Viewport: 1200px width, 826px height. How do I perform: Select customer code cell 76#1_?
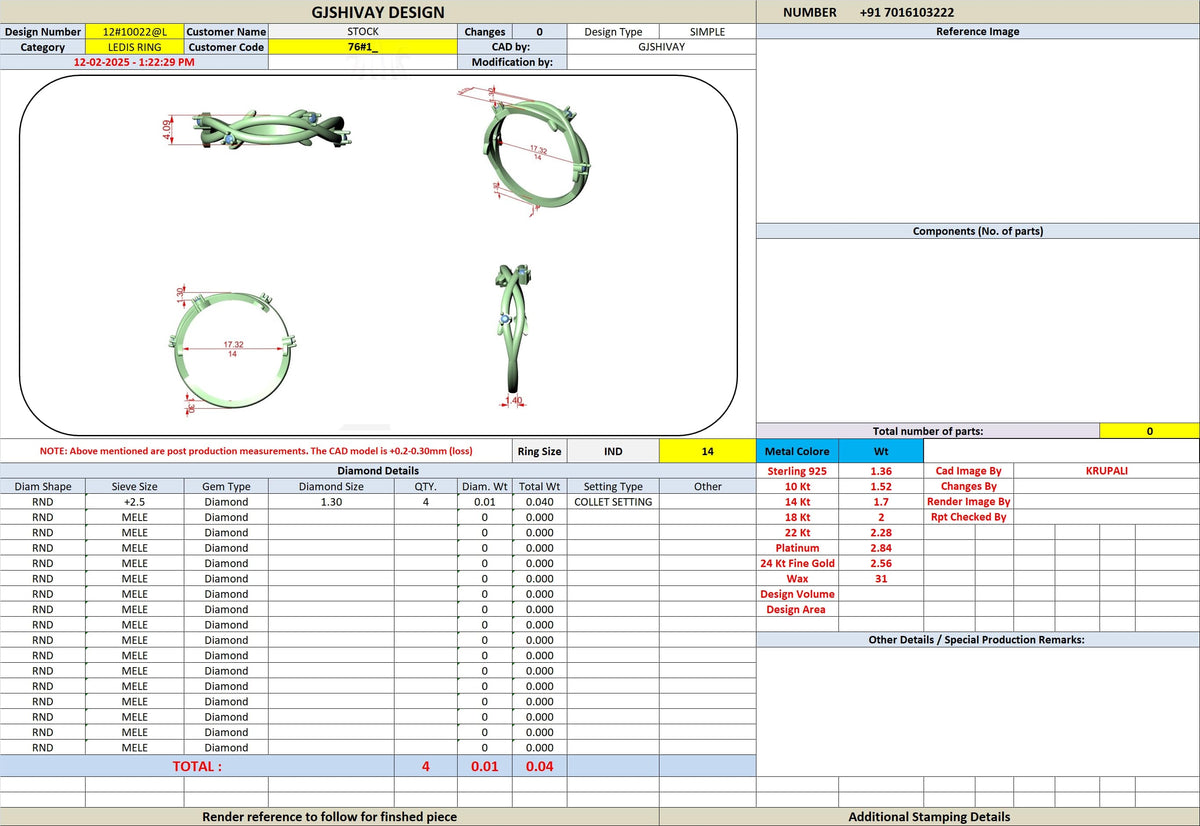pyautogui.click(x=363, y=47)
